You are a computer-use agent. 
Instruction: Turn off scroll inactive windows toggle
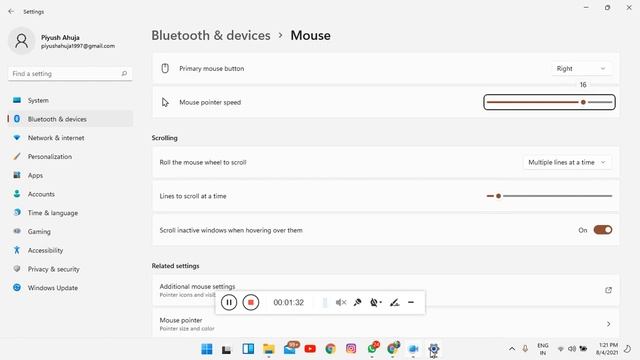pyautogui.click(x=603, y=230)
